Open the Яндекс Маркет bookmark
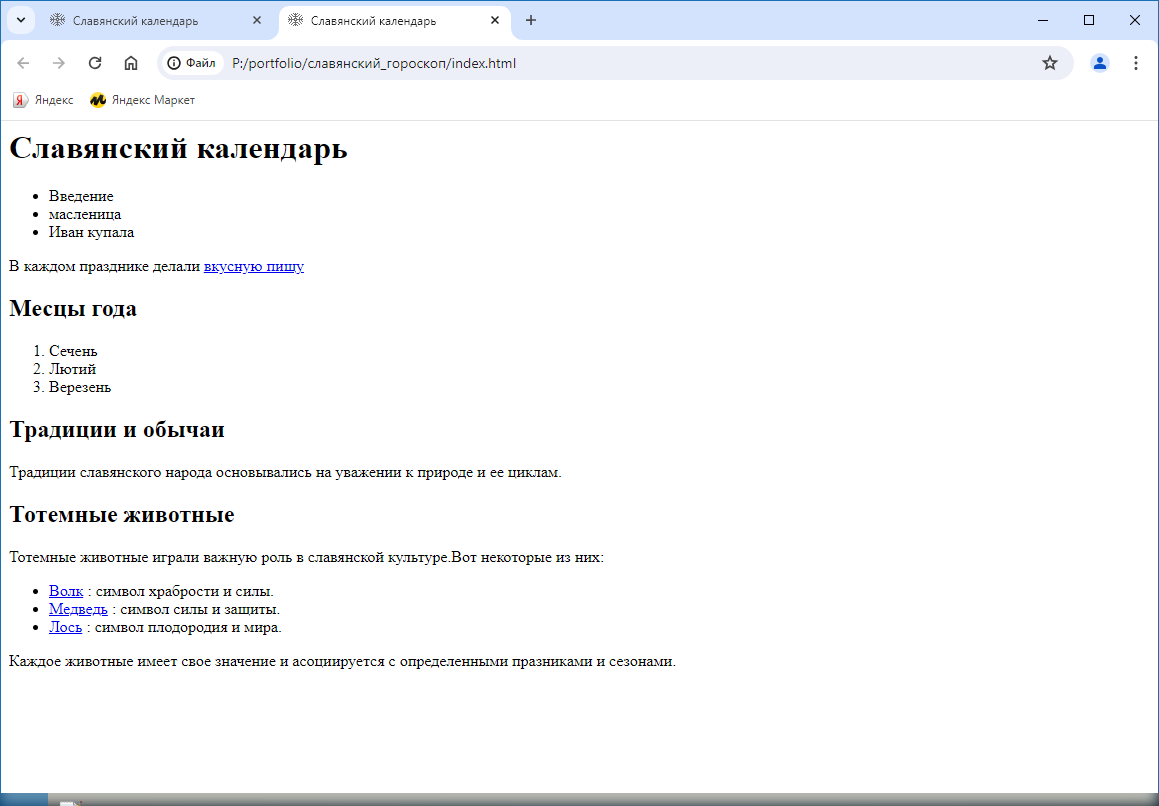The image size is (1159, 806). pos(142,100)
